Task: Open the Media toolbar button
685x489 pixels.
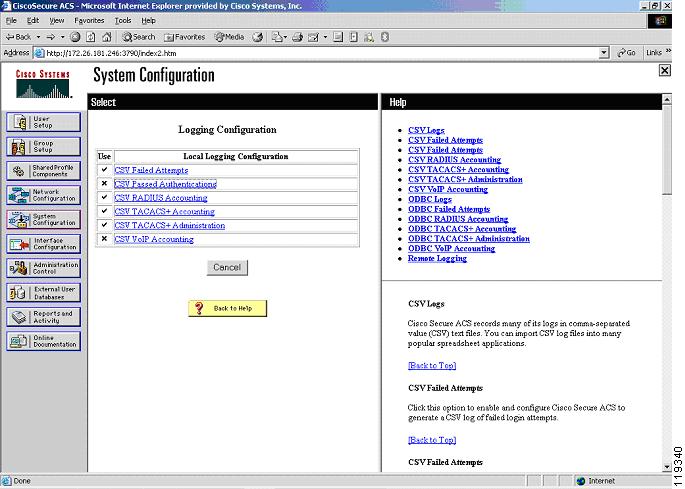Action: (x=229, y=37)
